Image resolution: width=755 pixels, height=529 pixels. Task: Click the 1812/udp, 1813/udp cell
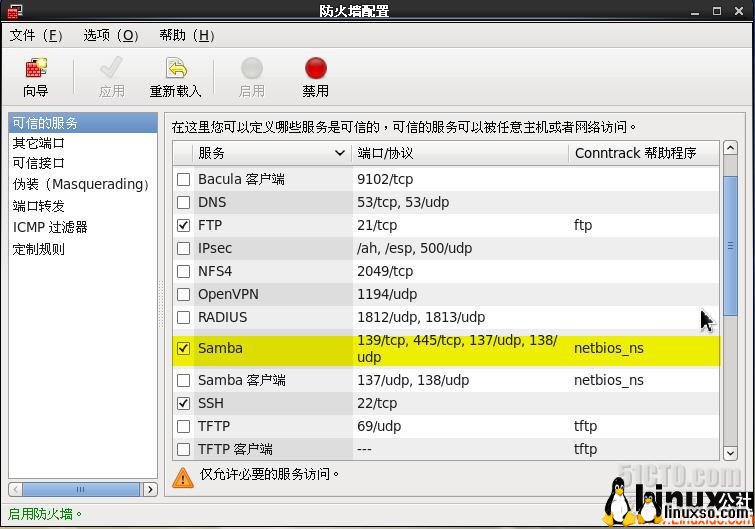pyautogui.click(x=421, y=317)
